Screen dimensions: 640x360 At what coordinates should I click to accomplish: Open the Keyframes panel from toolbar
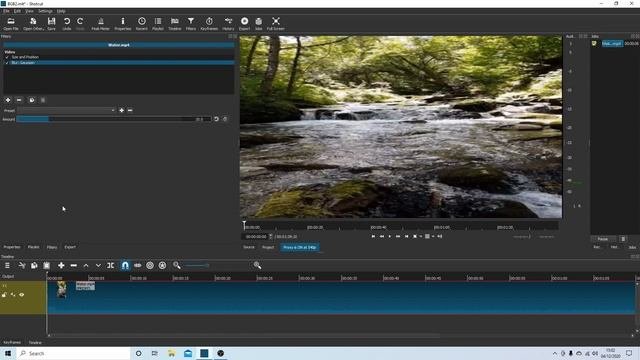click(x=209, y=24)
